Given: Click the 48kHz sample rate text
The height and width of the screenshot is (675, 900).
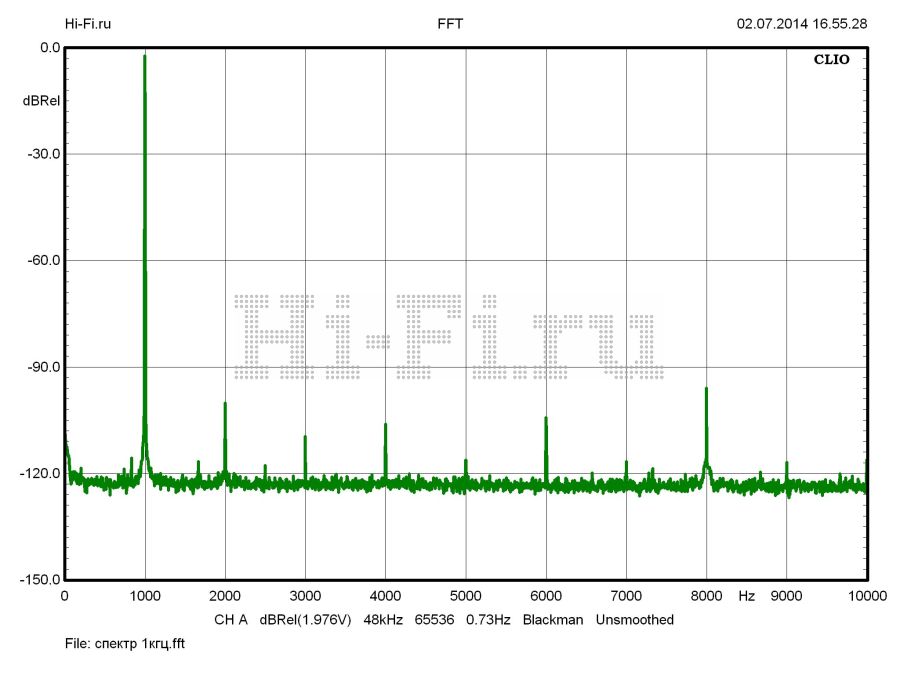Looking at the screenshot, I should click(x=383, y=620).
